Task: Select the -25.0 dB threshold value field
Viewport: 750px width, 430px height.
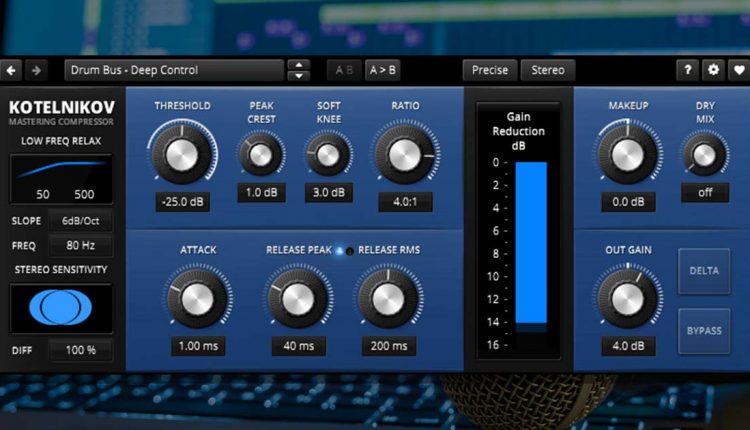Action: point(182,202)
